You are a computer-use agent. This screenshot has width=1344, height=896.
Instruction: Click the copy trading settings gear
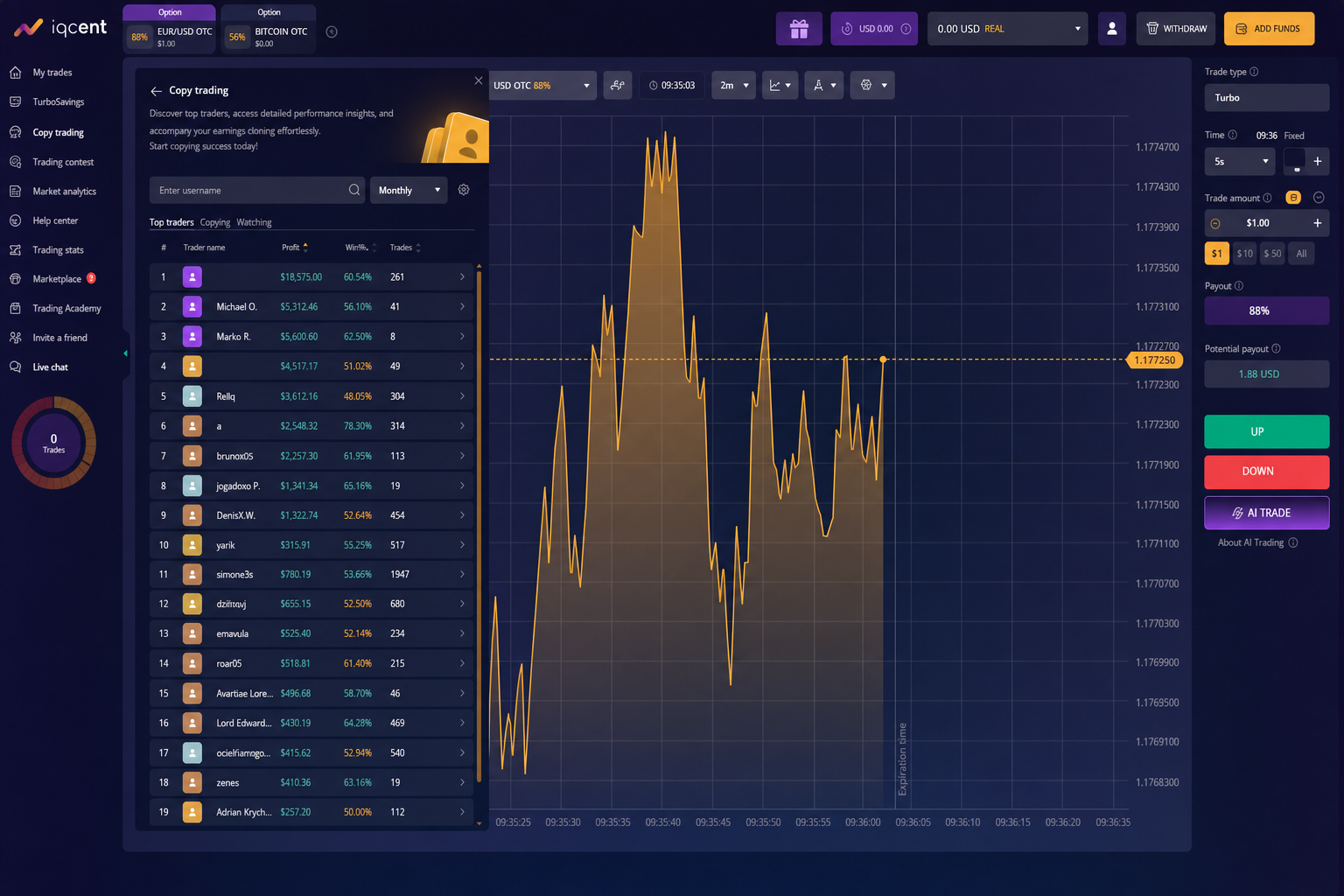click(x=464, y=190)
